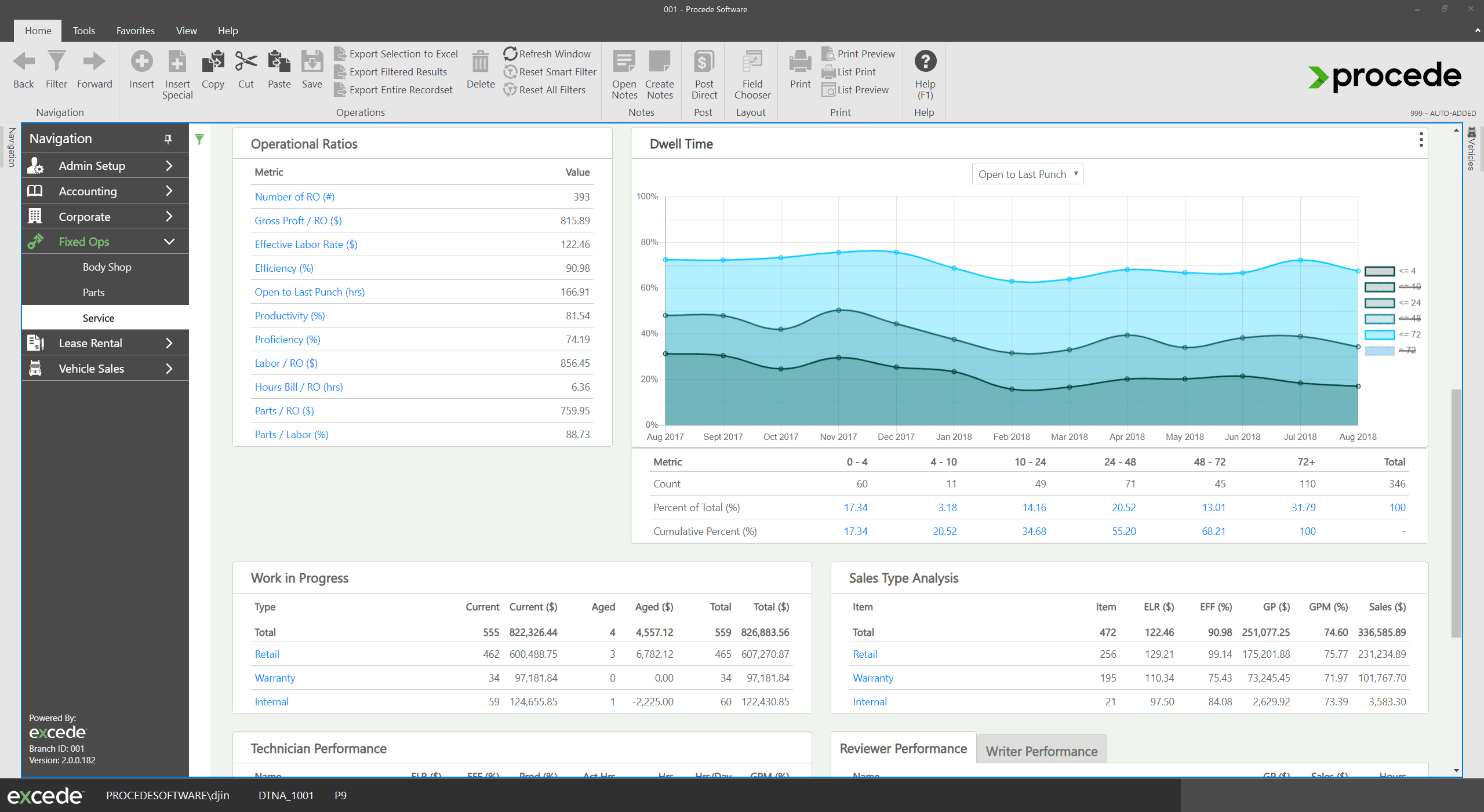Toggle the filter icon beside the navigation panel
Viewport: 1484px width, 812px height.
(x=199, y=139)
